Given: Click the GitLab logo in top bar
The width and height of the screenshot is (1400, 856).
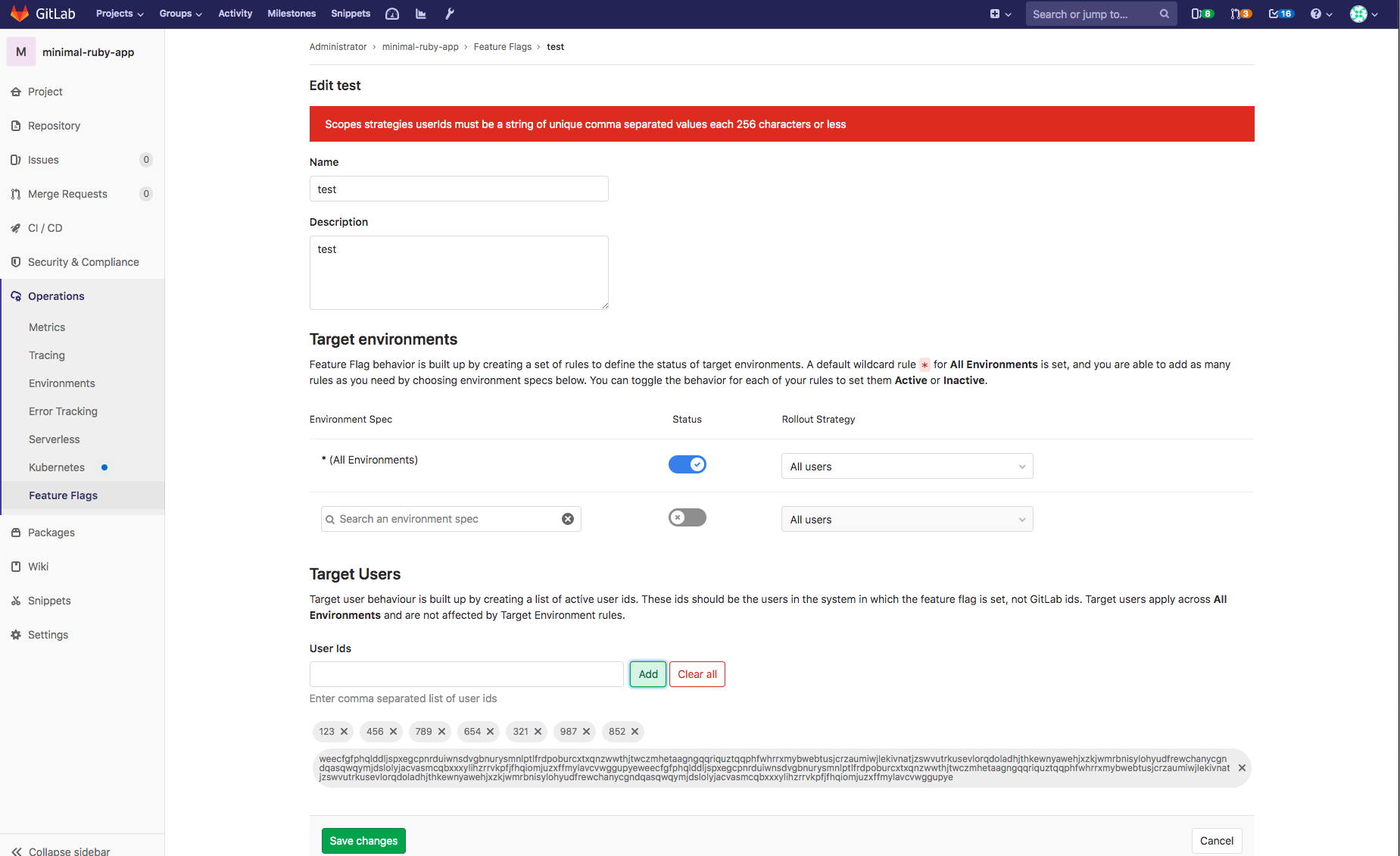Looking at the screenshot, I should (20, 13).
